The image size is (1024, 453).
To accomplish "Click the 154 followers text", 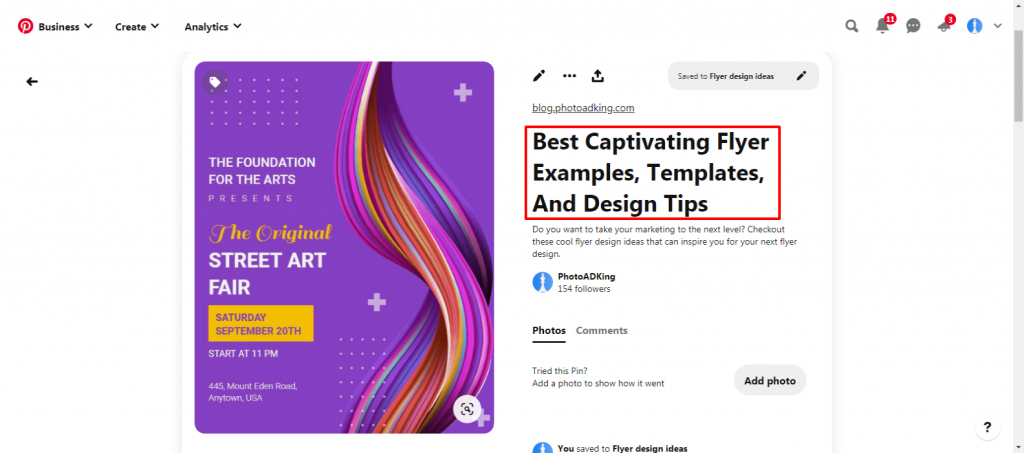I will click(584, 289).
